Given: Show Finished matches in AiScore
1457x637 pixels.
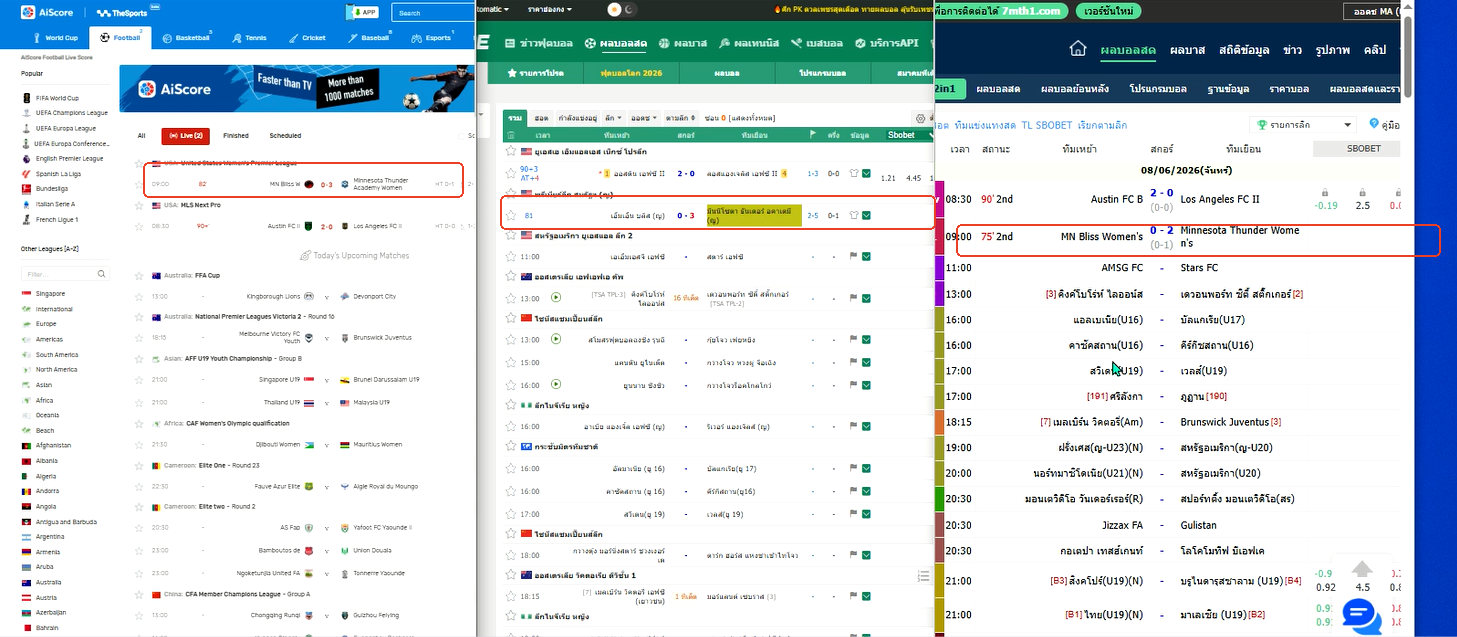Looking at the screenshot, I should 236,135.
